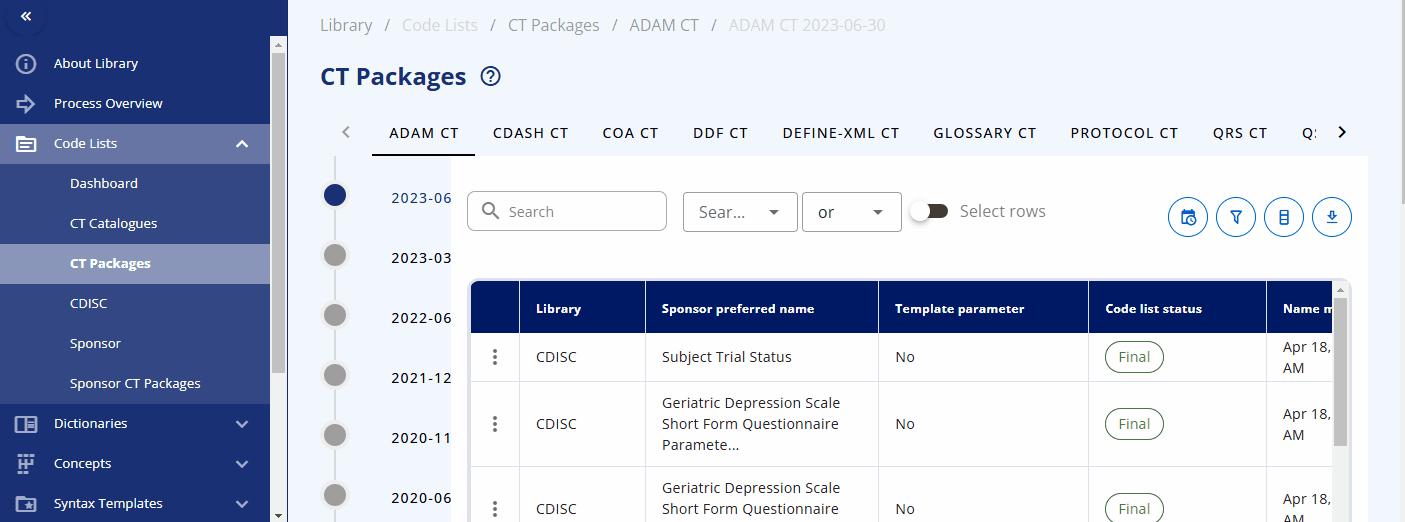Click the Syntax Templates folder icon
Viewport: 1405px width, 522px height.
point(26,504)
